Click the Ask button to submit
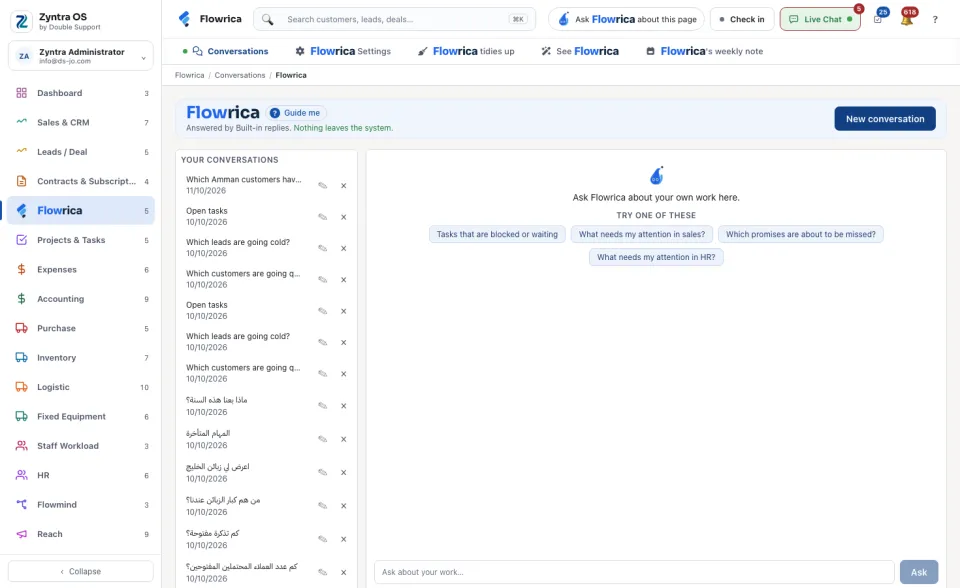The width and height of the screenshot is (960, 588). click(918, 572)
